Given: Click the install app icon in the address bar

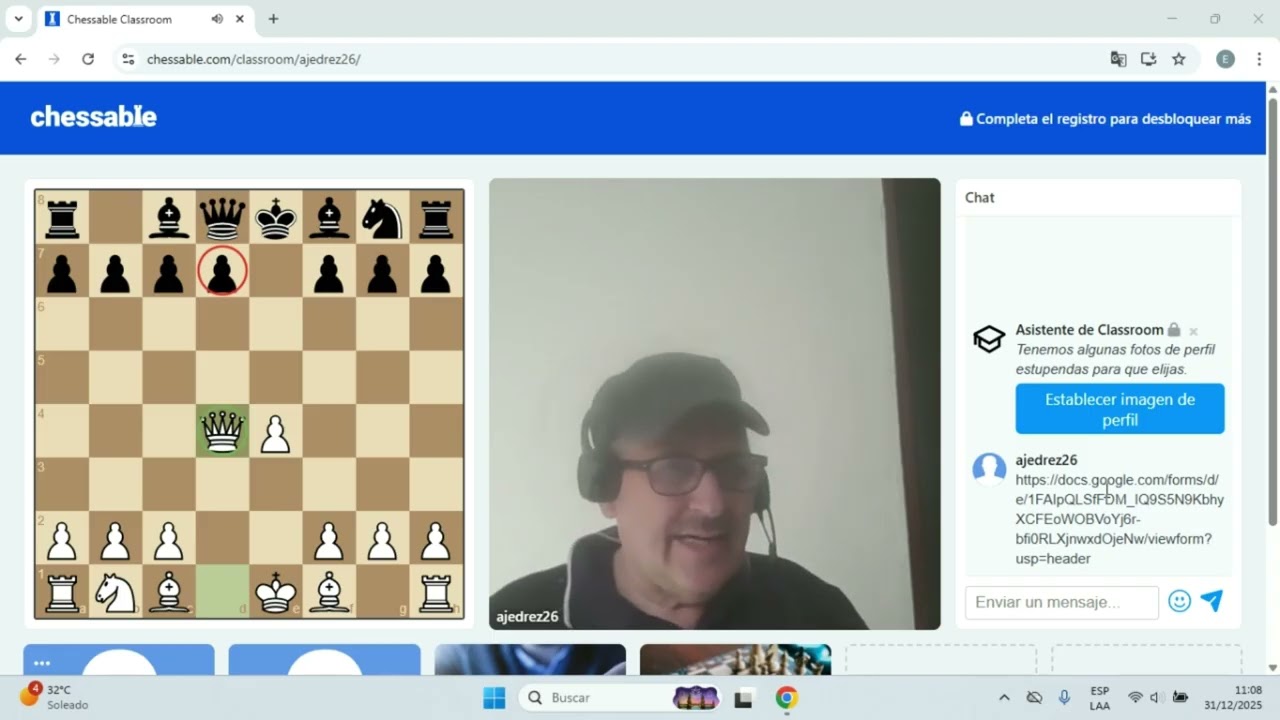Looking at the screenshot, I should [x=1148, y=59].
